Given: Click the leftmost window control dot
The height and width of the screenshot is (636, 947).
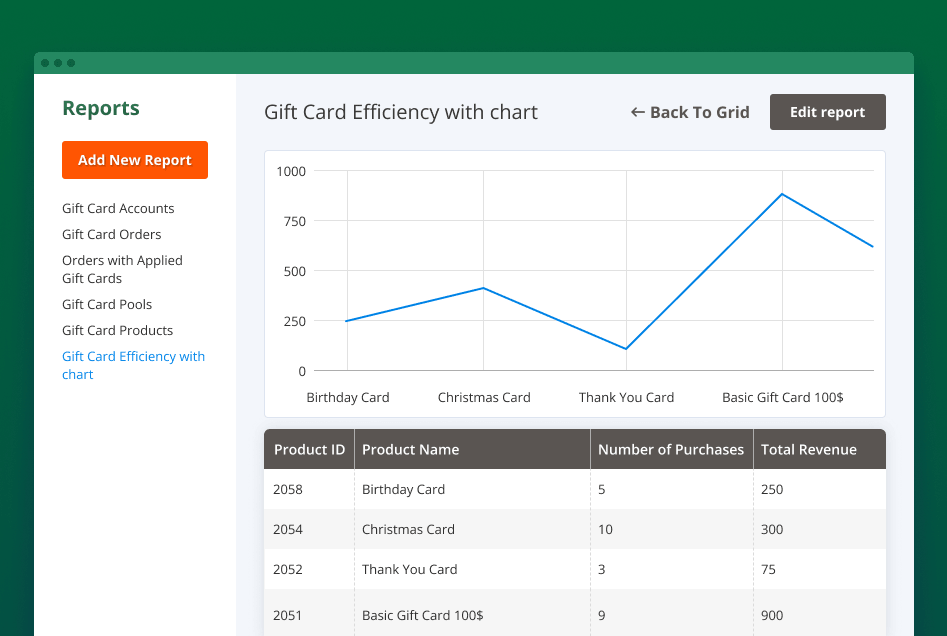Looking at the screenshot, I should coord(44,62).
